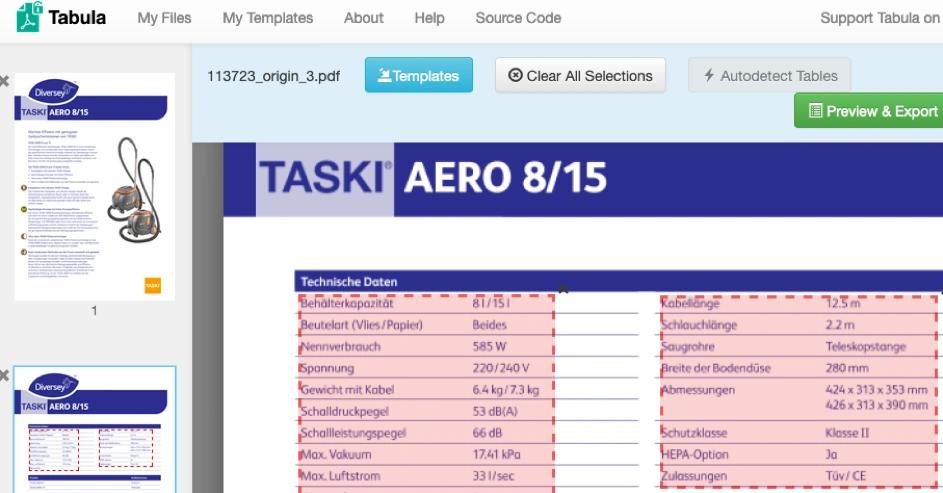Click the 'Breite der Bodendüse' row label

(716, 368)
